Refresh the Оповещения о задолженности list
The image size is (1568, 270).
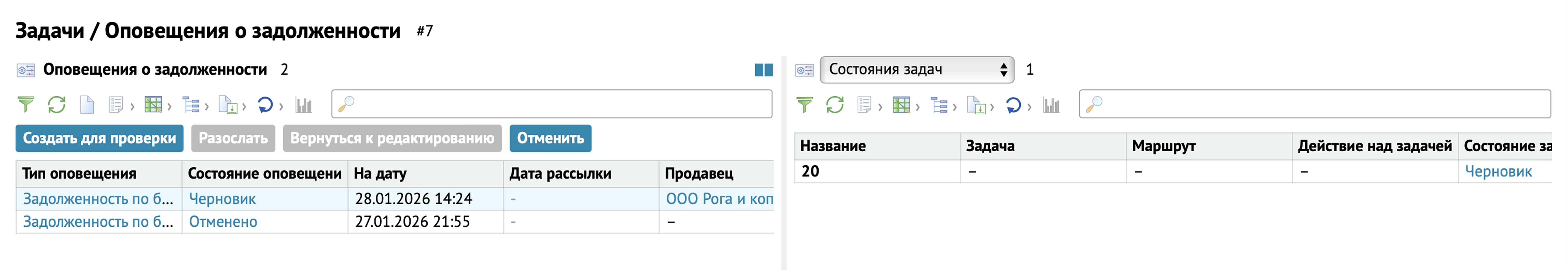57,105
